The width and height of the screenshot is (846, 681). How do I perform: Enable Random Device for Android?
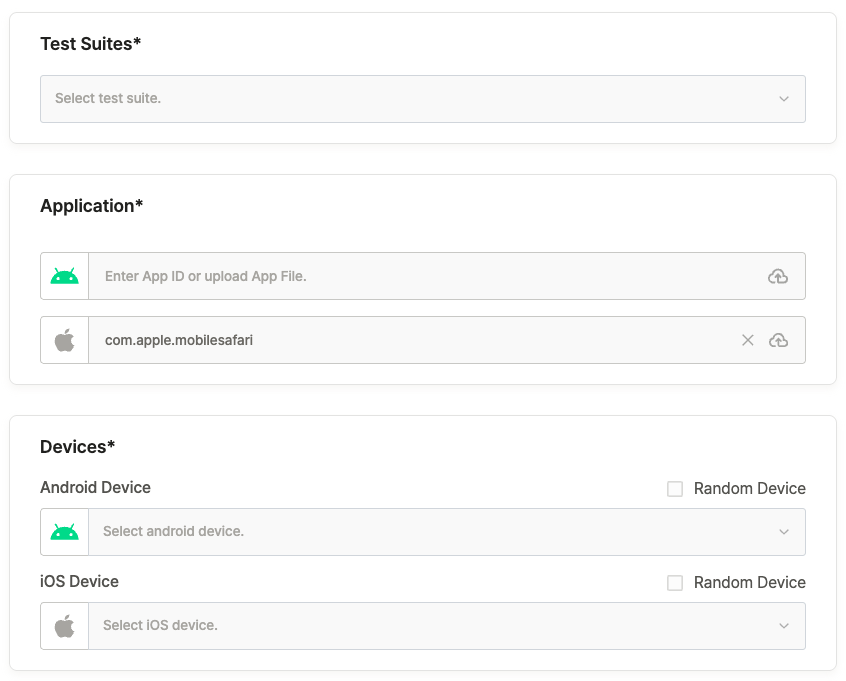tap(674, 489)
